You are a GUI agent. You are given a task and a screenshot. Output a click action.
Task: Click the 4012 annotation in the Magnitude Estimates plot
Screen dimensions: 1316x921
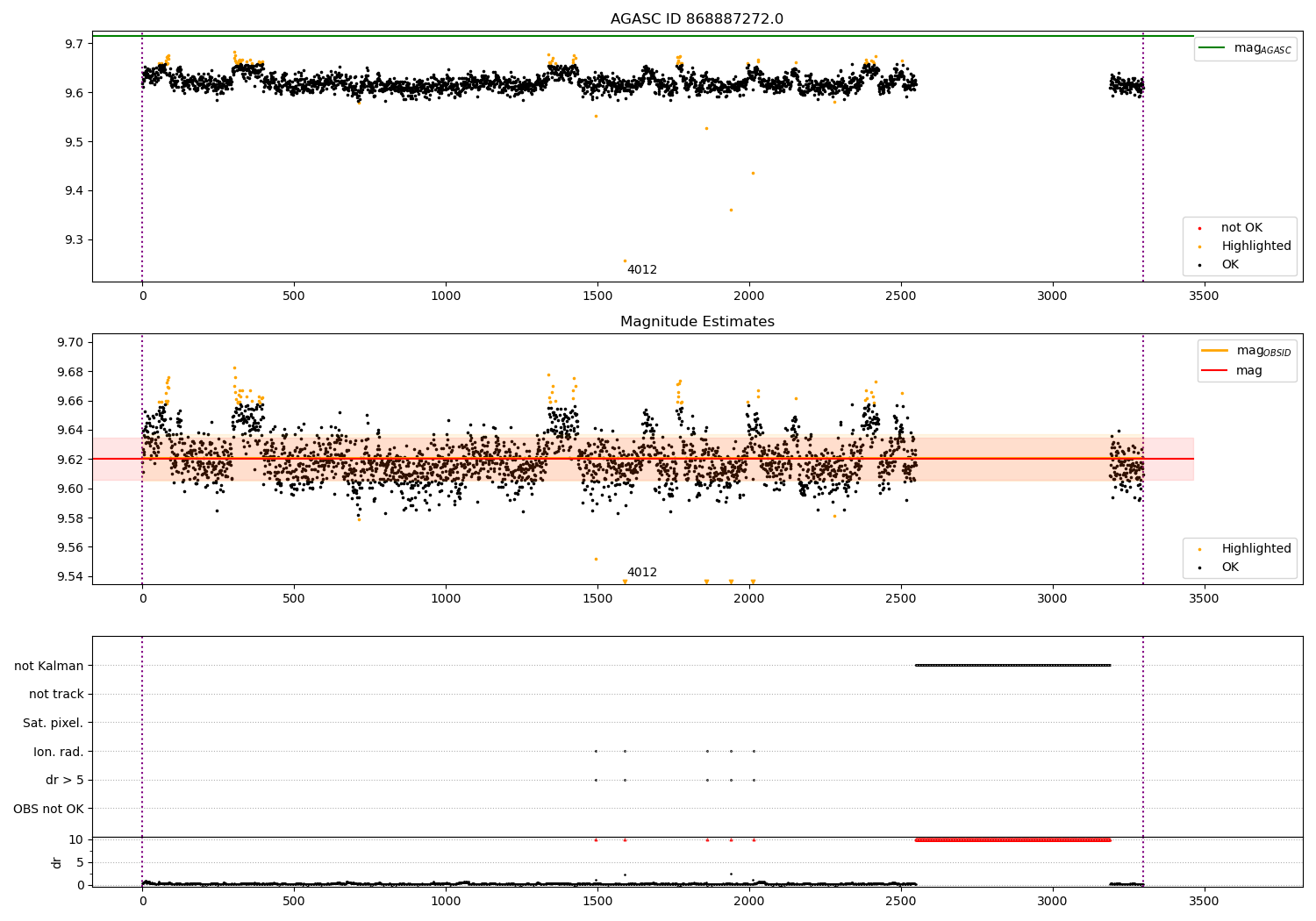click(x=642, y=573)
